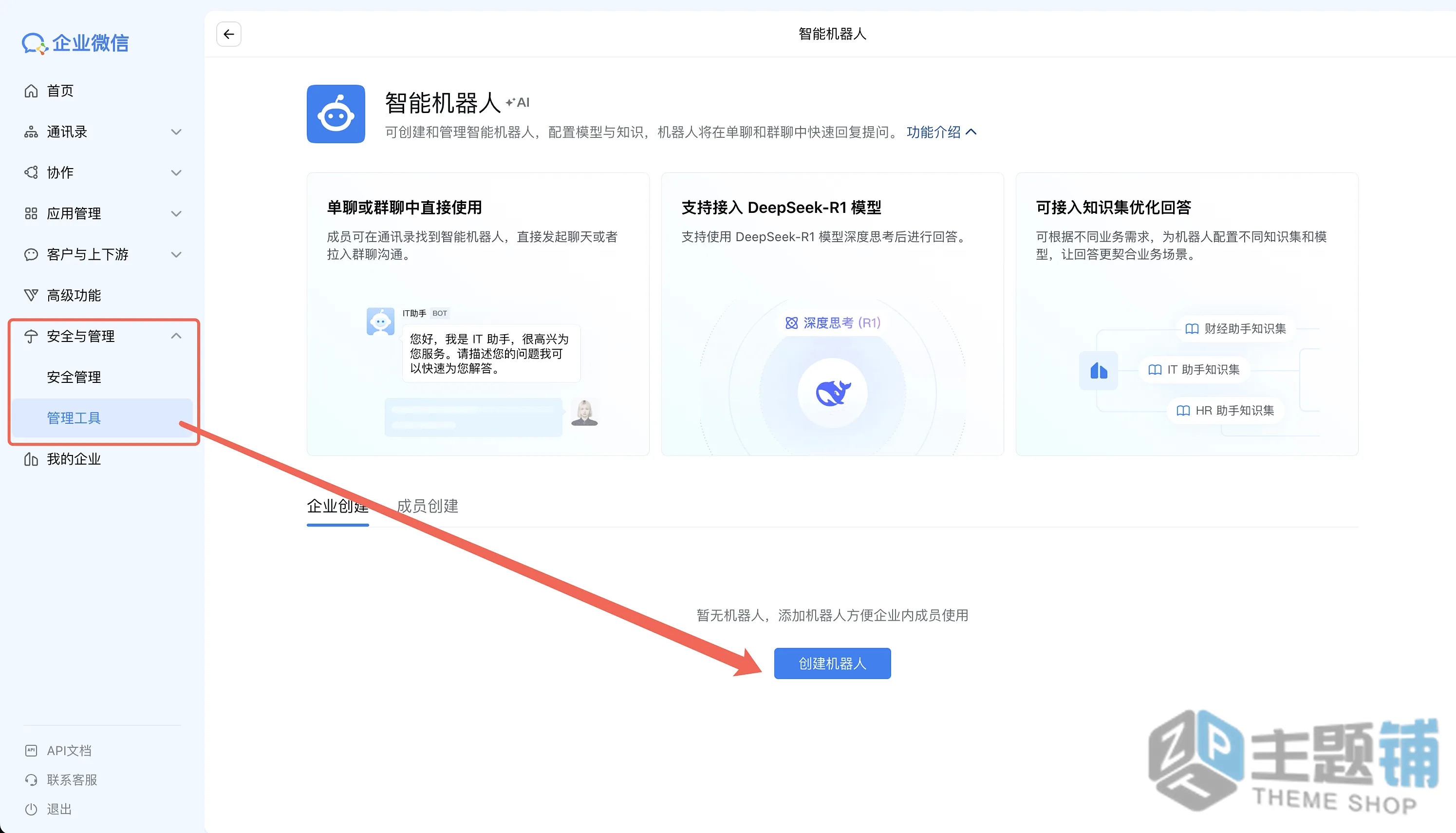
Task: Click the power icon beside 退出
Action: (x=31, y=810)
